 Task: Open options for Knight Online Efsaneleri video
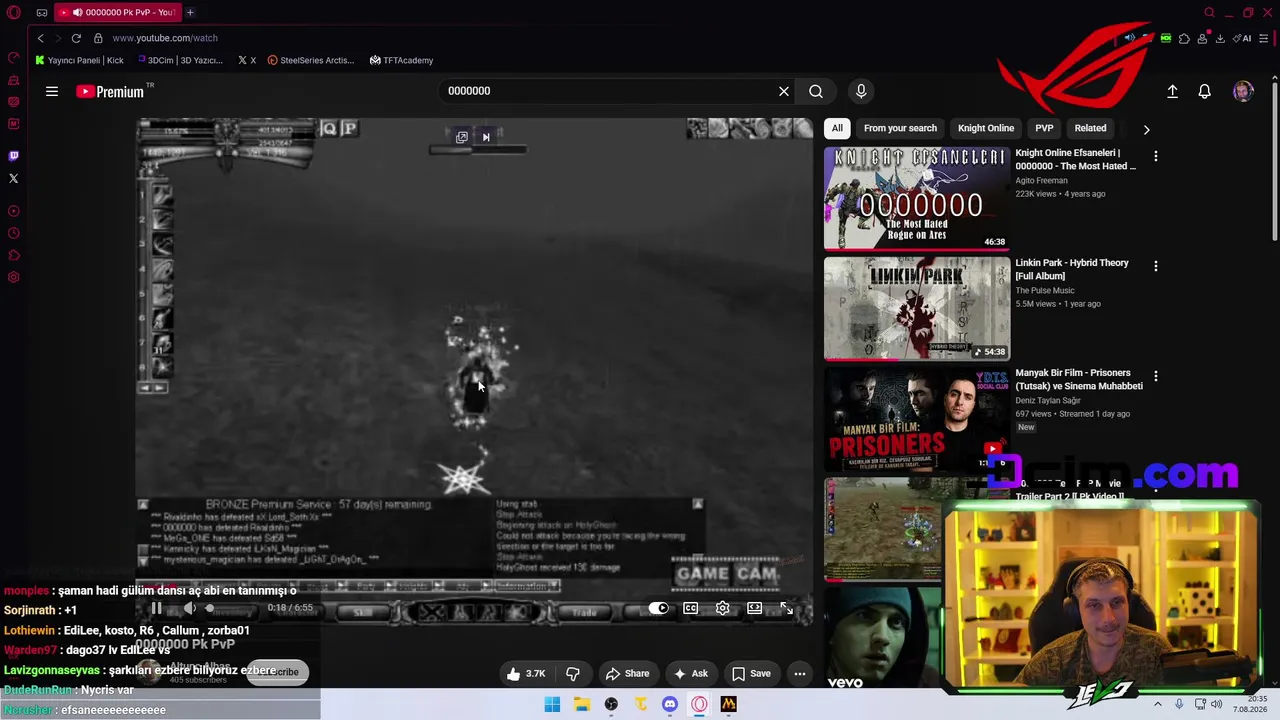1156,156
